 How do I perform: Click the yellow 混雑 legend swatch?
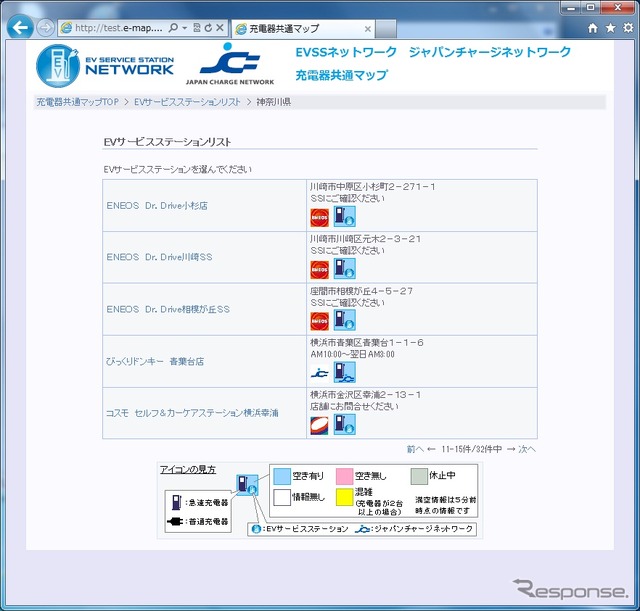click(344, 498)
